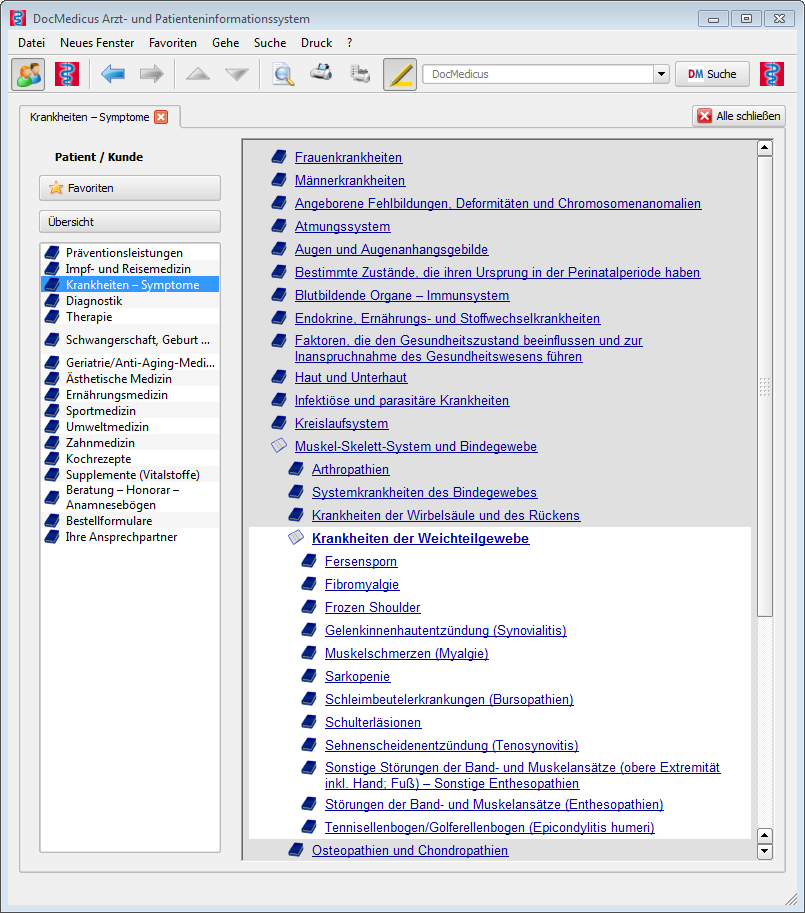The width and height of the screenshot is (805, 913).
Task: Click book icon beside Osteopathien und Chondropathien
Action: click(x=296, y=850)
